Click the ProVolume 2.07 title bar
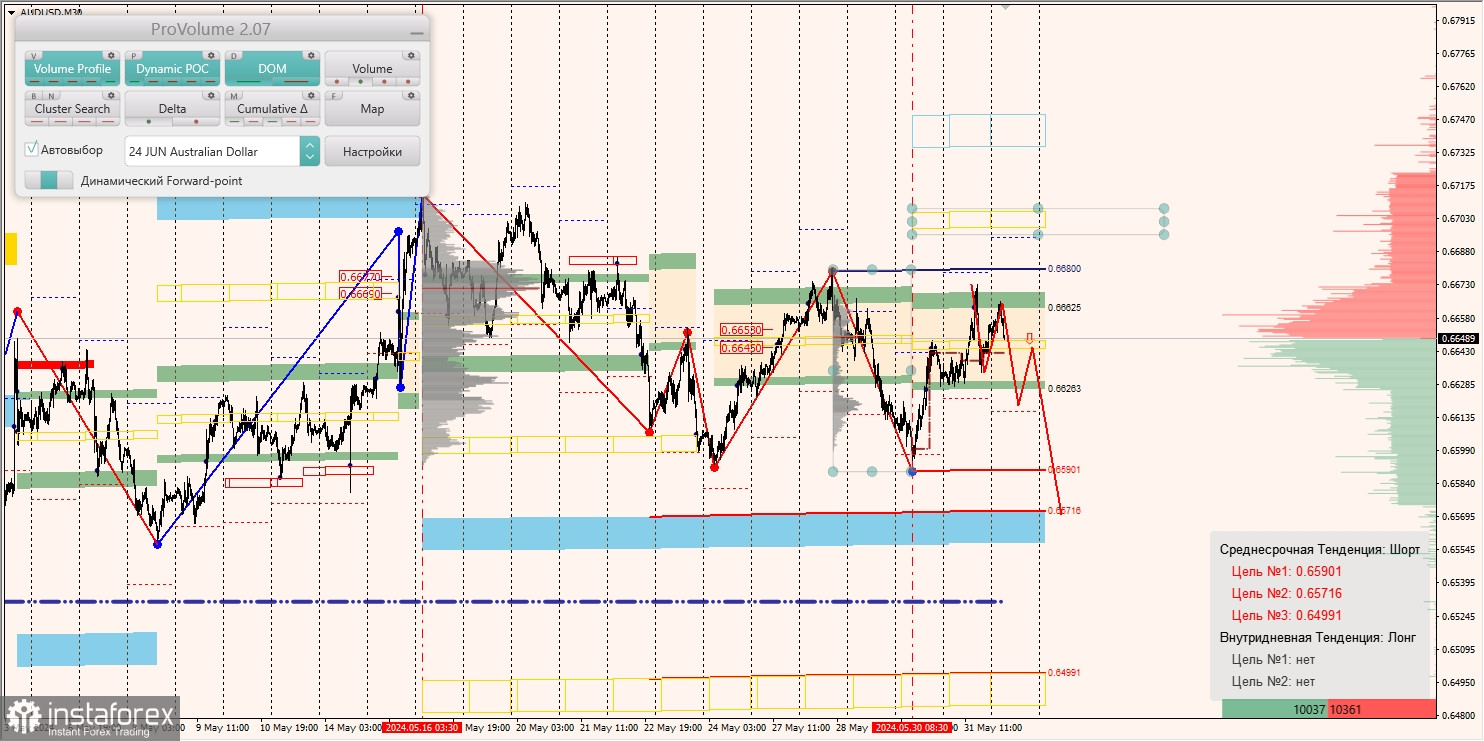The width and height of the screenshot is (1484, 741). coord(222,29)
